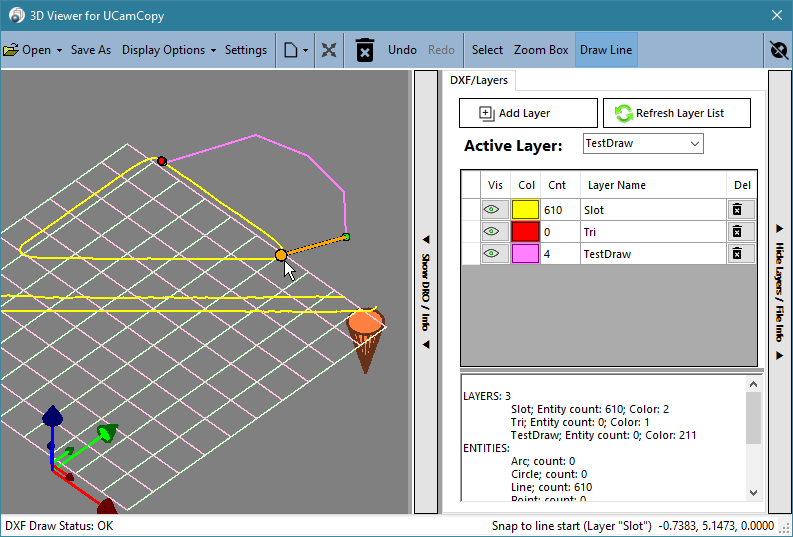Click the Refresh Layer List button
Screen dimensions: 793x537
677,113
